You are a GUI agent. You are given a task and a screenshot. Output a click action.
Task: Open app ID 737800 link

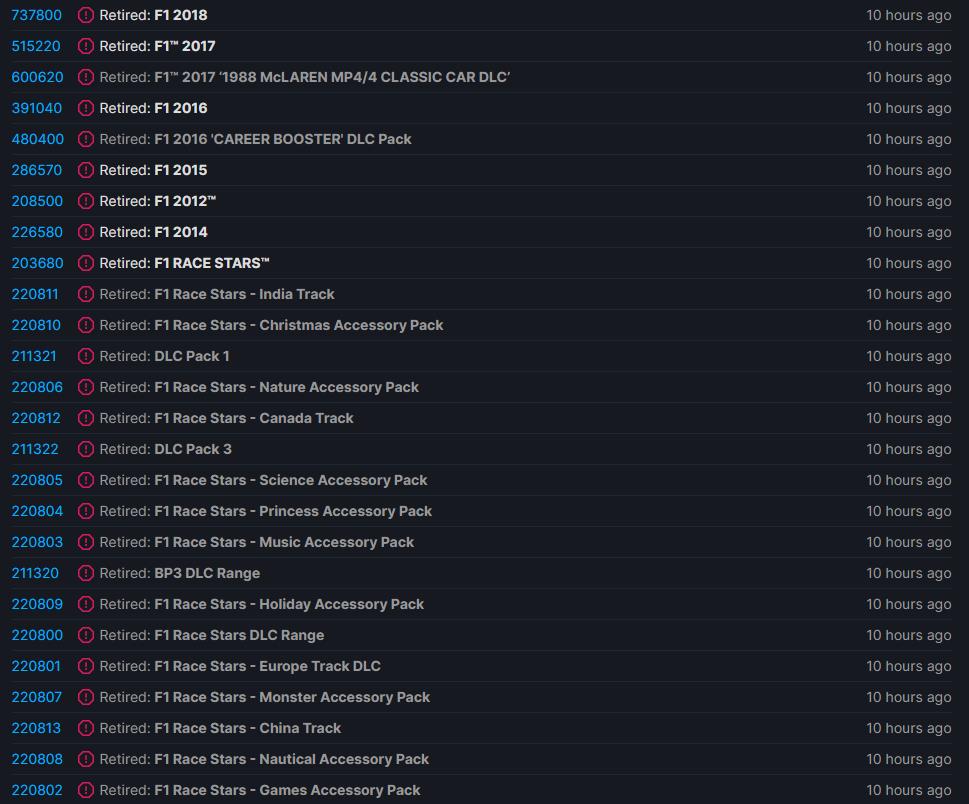(36, 15)
